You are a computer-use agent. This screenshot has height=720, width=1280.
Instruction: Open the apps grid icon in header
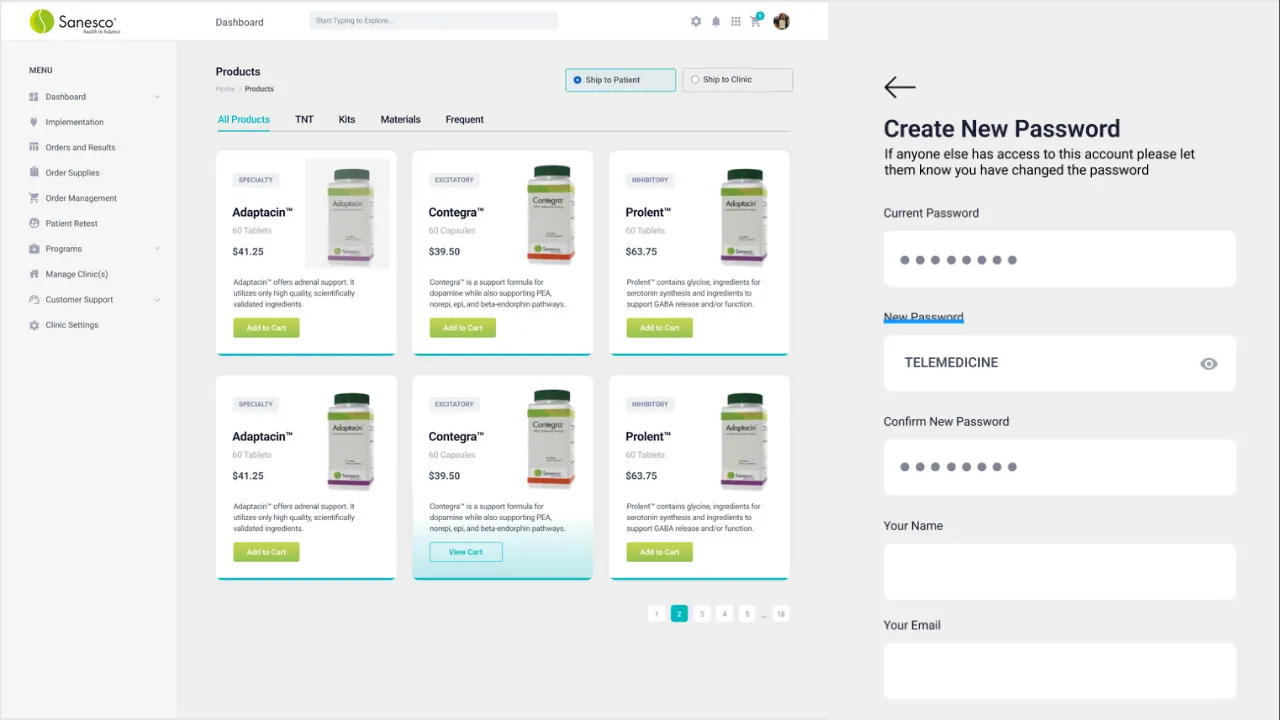[736, 21]
